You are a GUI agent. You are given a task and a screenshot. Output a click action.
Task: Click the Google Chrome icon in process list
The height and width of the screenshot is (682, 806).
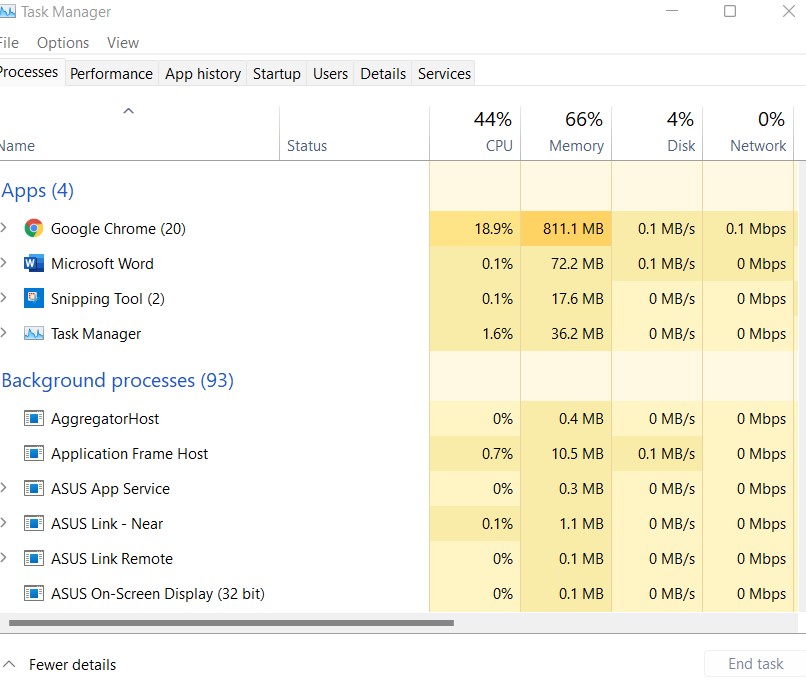pos(34,228)
